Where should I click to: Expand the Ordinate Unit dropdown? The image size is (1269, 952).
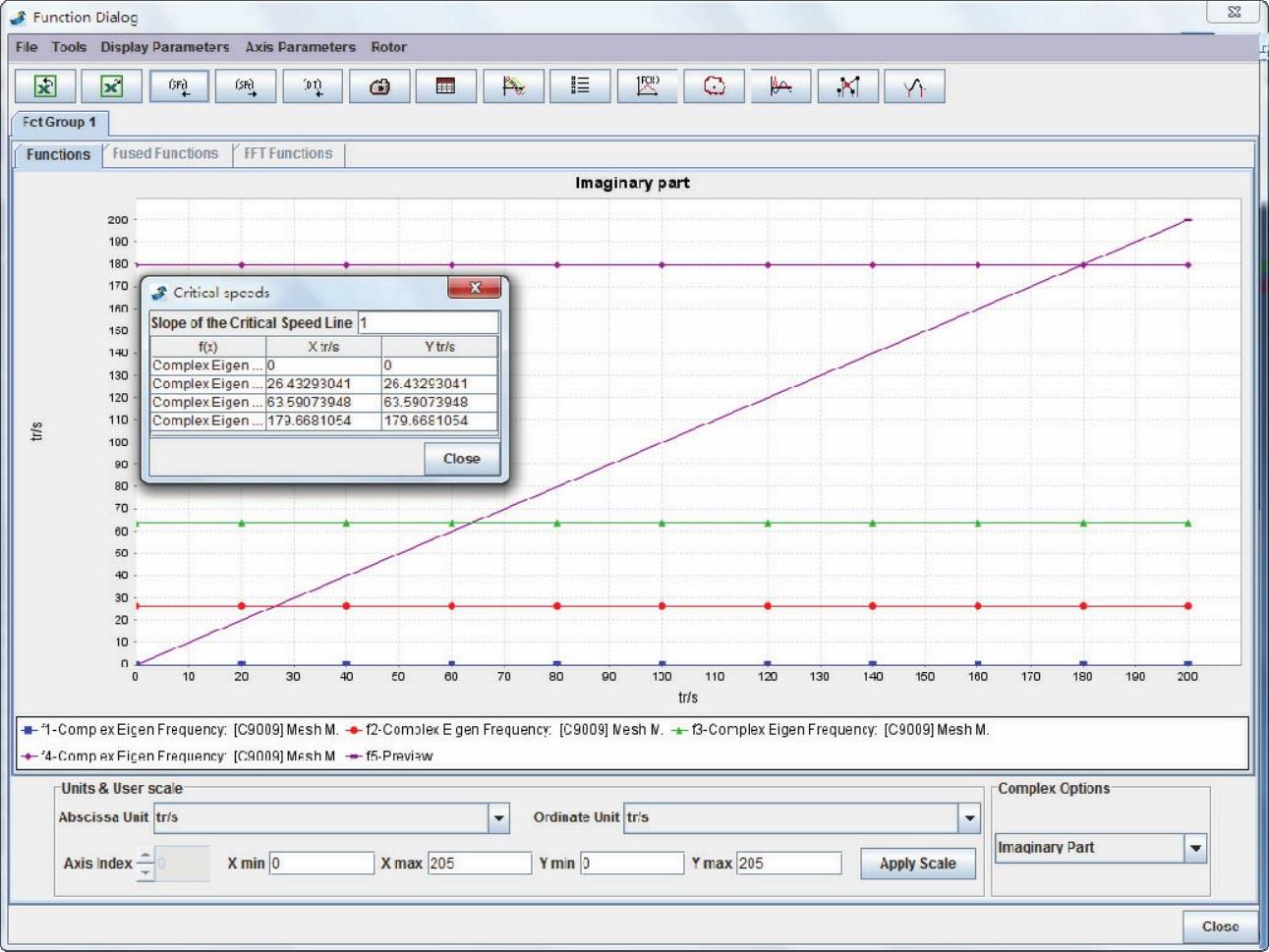(969, 817)
